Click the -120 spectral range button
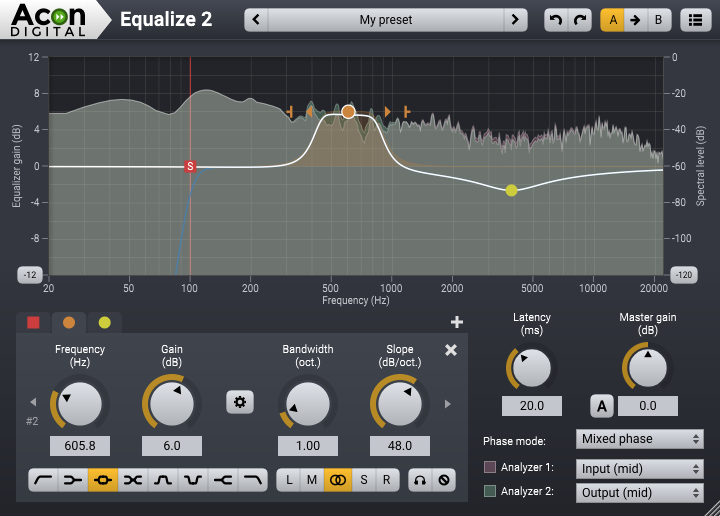Screen dimensions: 720x516 pos(684,275)
